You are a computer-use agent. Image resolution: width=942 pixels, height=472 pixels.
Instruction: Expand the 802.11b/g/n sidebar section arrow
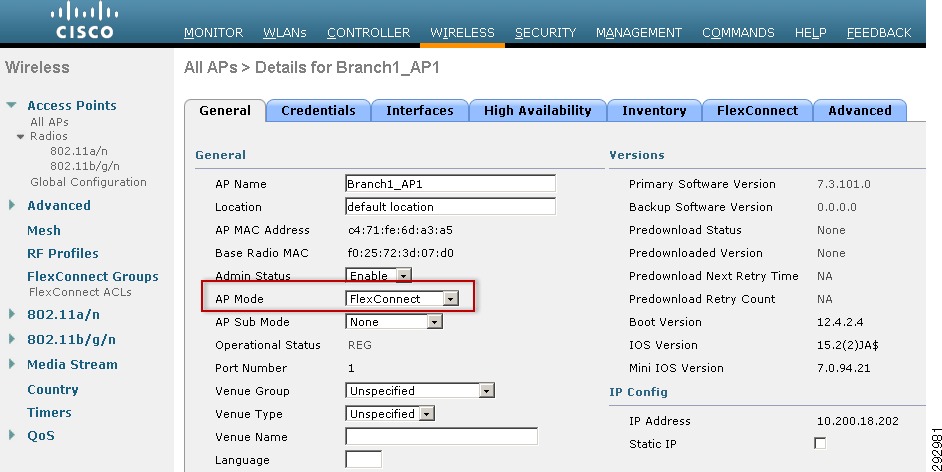coord(12,339)
